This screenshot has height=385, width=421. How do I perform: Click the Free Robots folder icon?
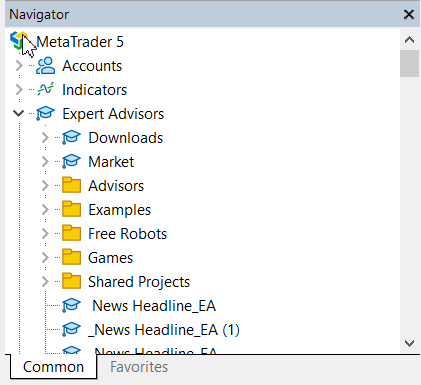click(71, 233)
